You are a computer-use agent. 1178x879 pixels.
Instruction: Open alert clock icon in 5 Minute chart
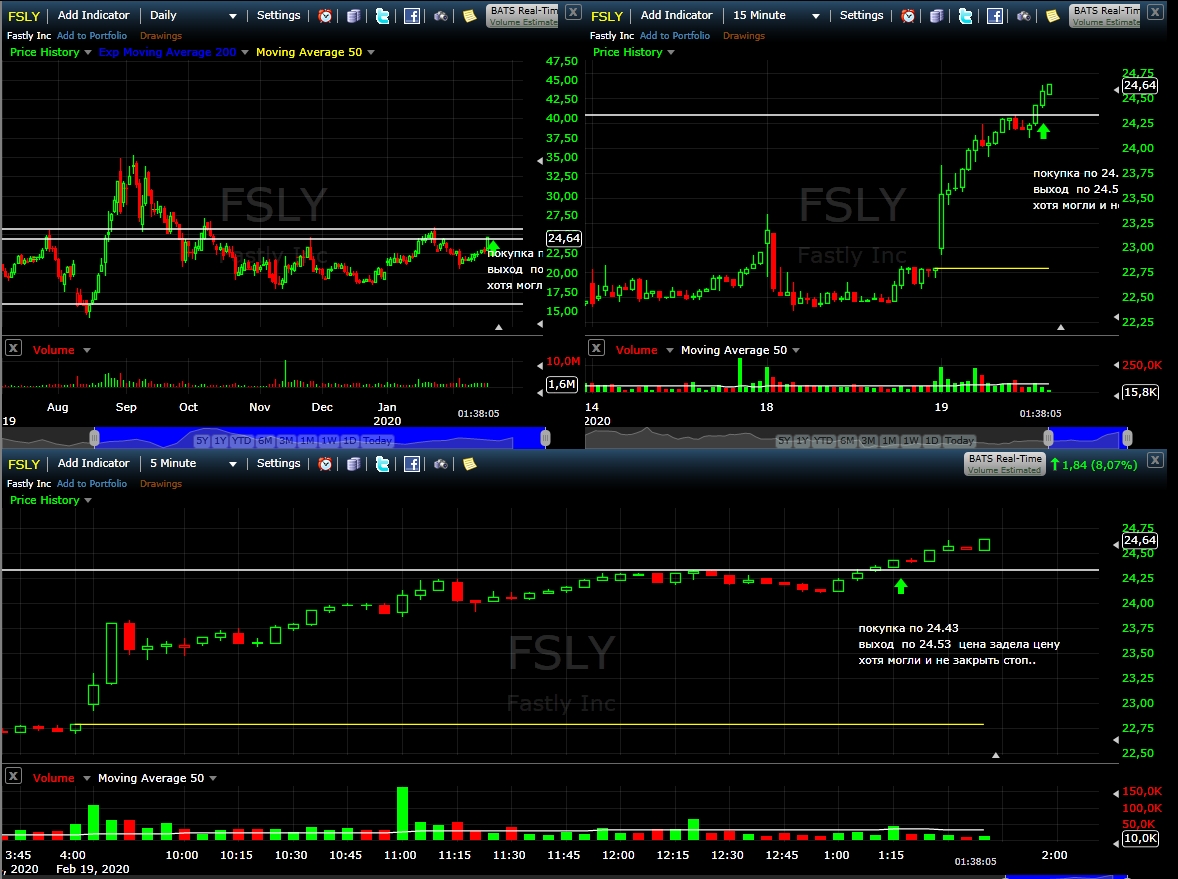tap(325, 464)
